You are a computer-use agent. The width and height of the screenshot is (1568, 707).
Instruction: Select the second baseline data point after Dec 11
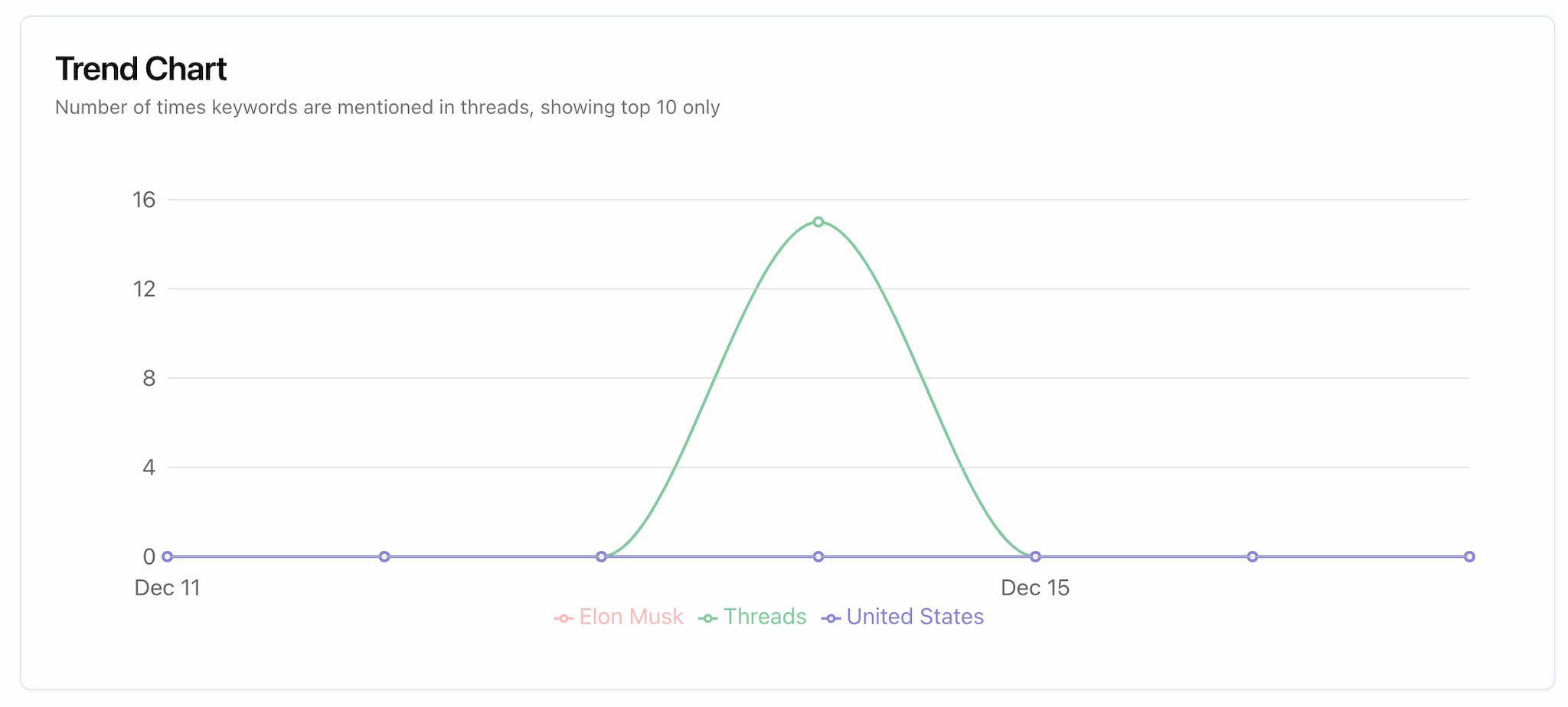point(384,556)
